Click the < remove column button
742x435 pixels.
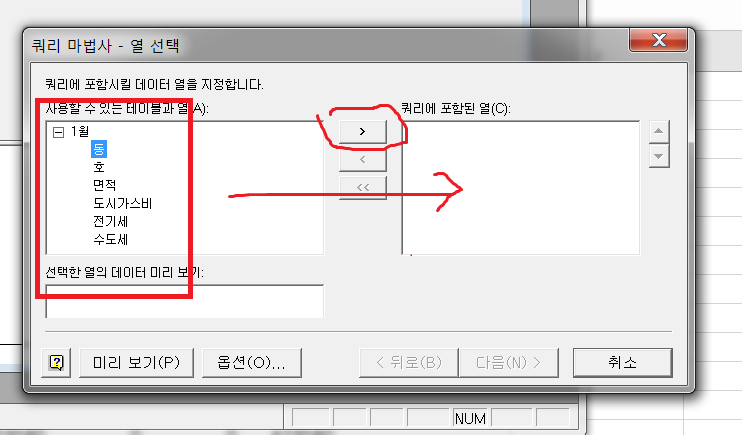(362, 160)
